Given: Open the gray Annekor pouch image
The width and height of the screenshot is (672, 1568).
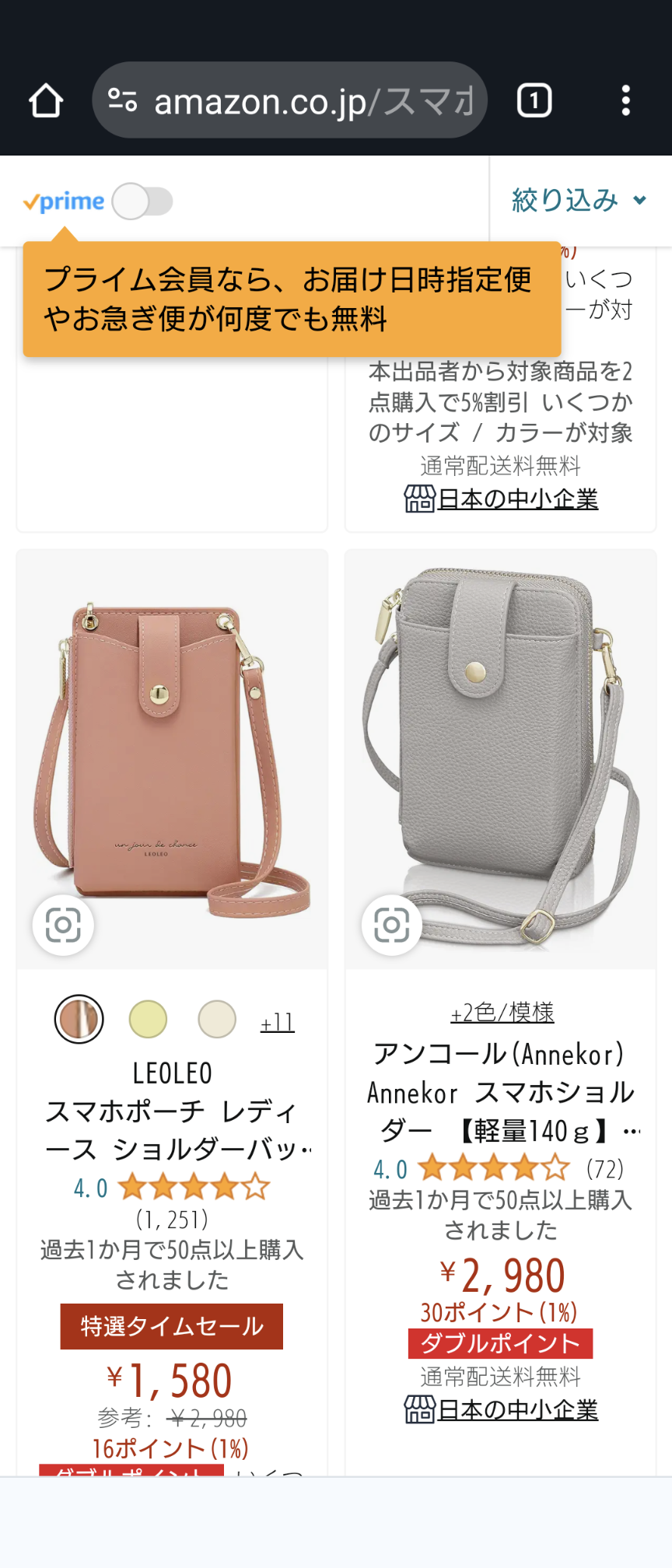Looking at the screenshot, I should click(501, 759).
